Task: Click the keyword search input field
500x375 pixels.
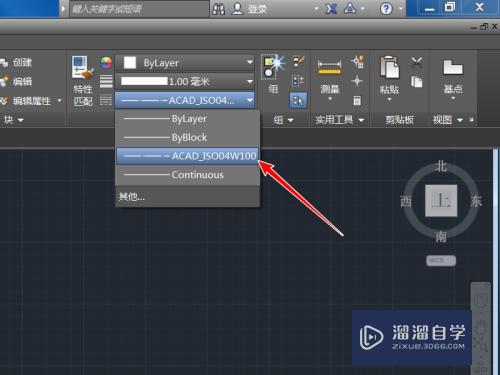Action: (139, 9)
